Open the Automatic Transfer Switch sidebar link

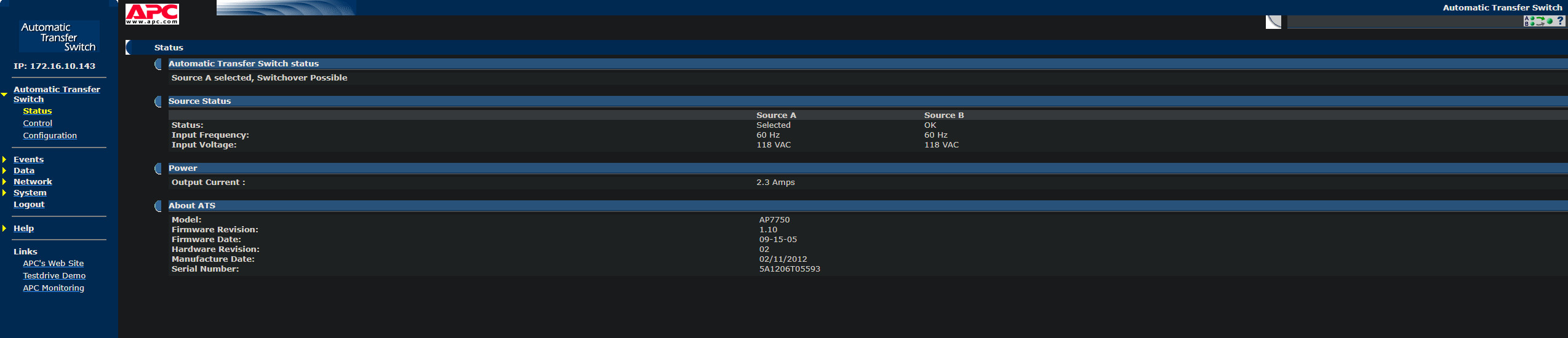(x=57, y=94)
